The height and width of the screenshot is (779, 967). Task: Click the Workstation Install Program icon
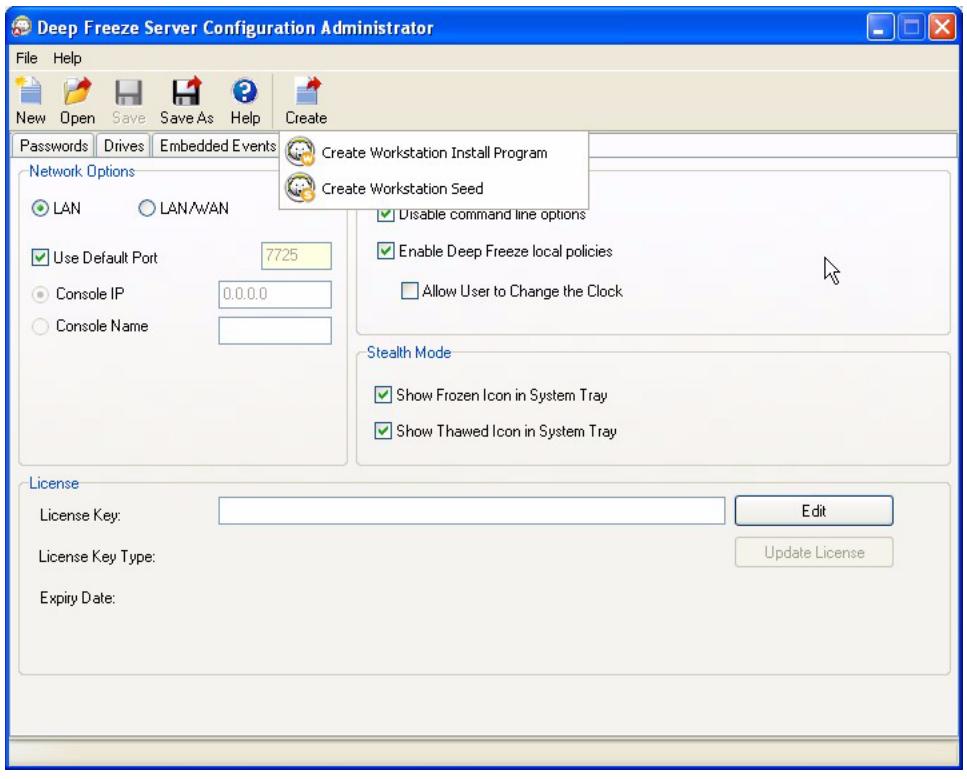click(300, 152)
